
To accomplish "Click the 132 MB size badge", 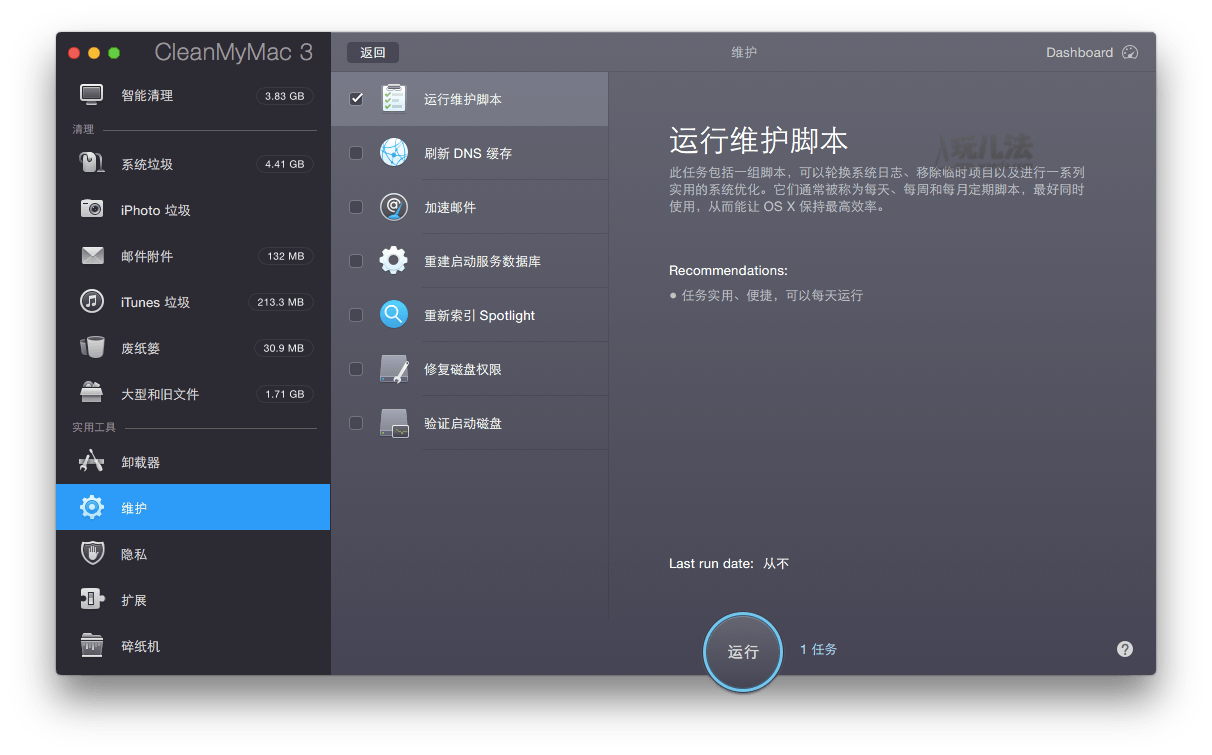I will (x=286, y=256).
